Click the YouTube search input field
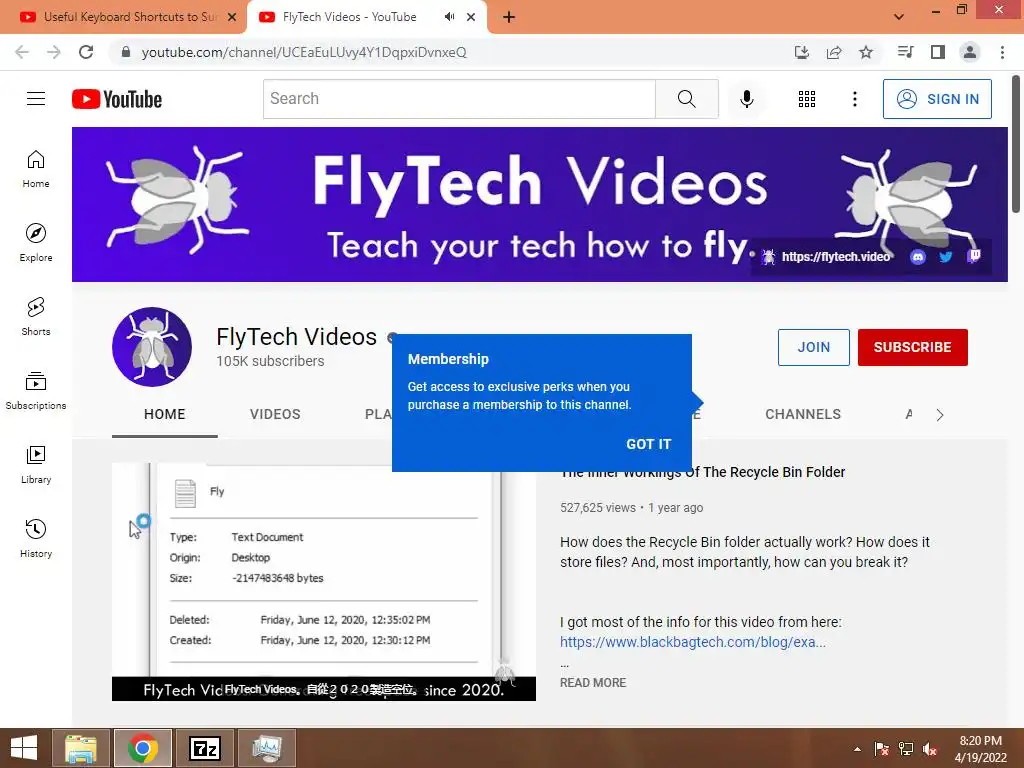The height and width of the screenshot is (768, 1024). [x=459, y=99]
